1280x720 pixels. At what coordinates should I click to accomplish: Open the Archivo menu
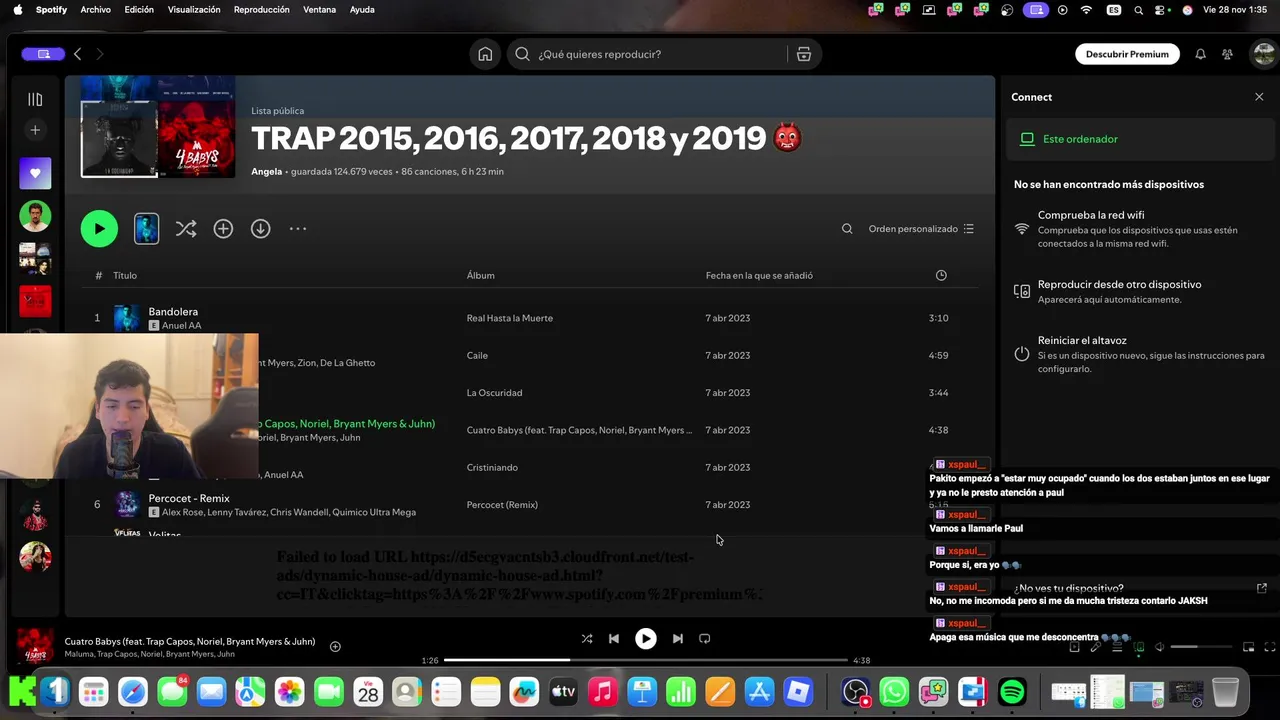pos(95,10)
